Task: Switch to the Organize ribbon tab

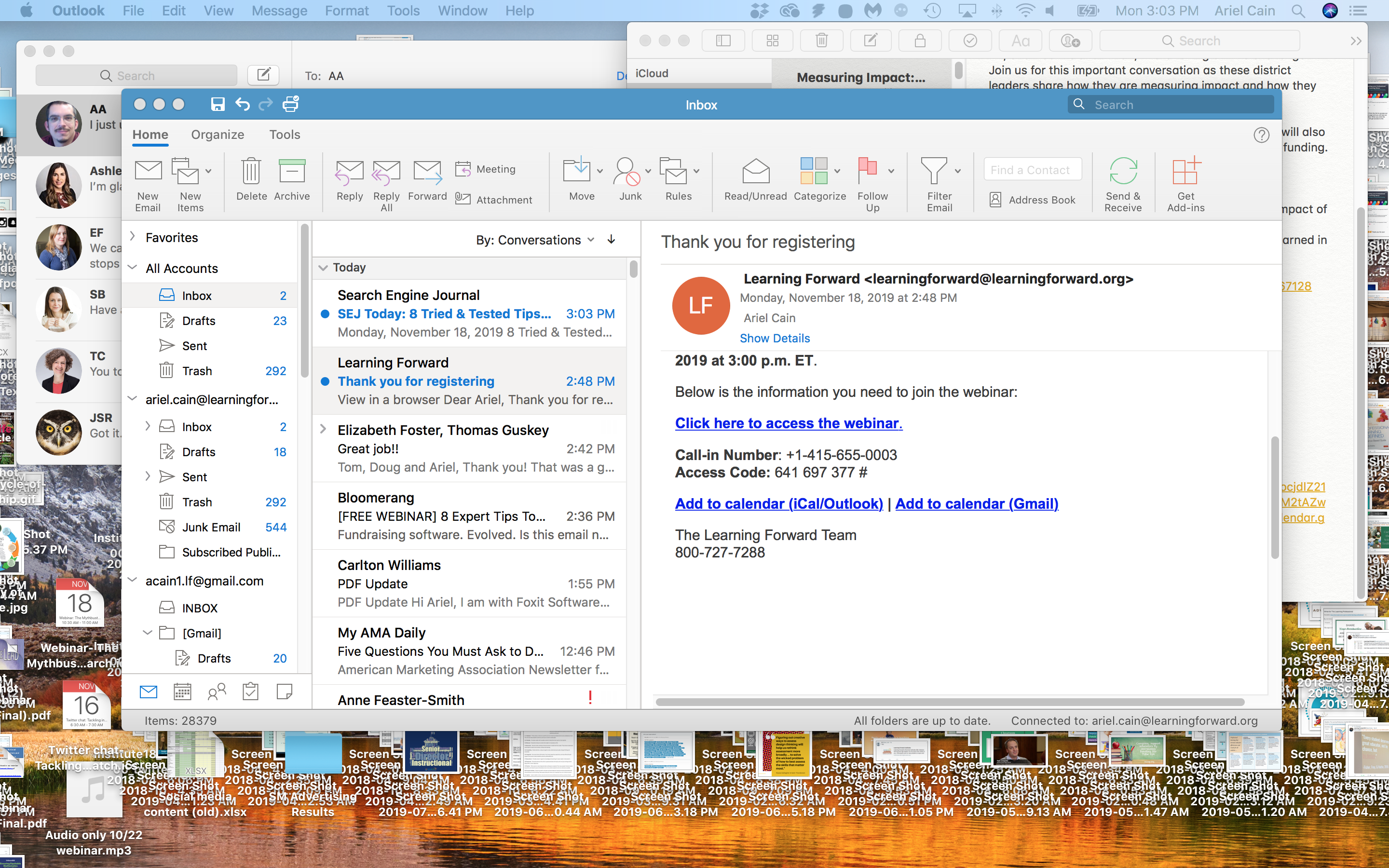Action: coord(218,135)
